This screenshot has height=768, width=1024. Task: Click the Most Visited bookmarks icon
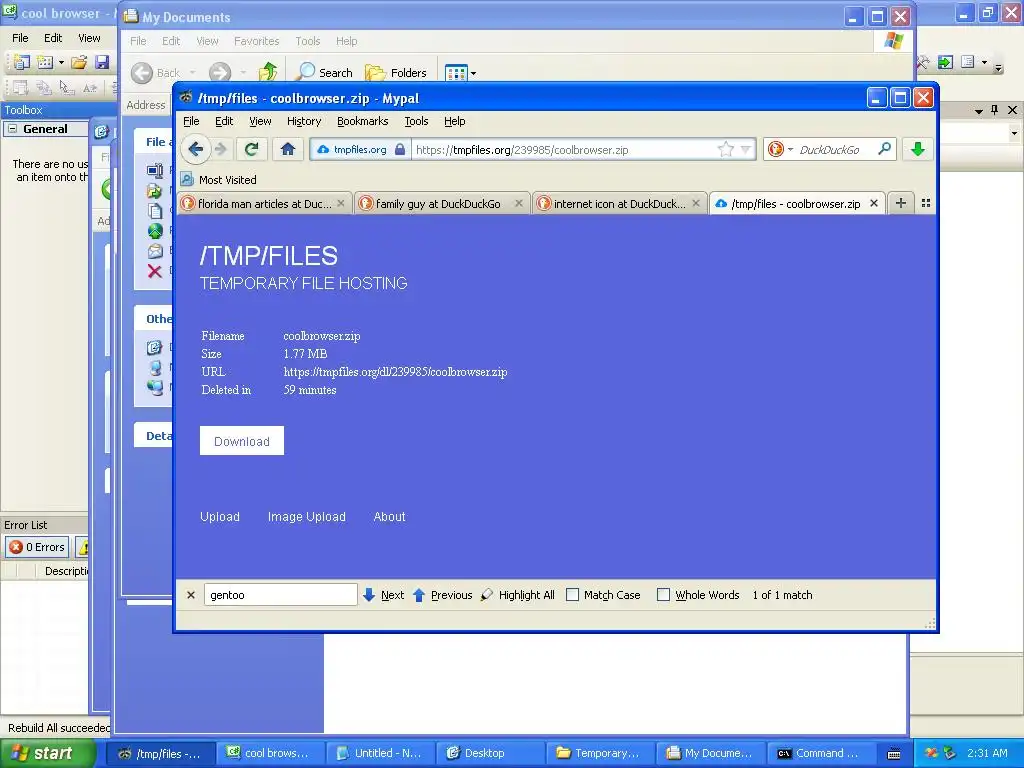pyautogui.click(x=187, y=179)
